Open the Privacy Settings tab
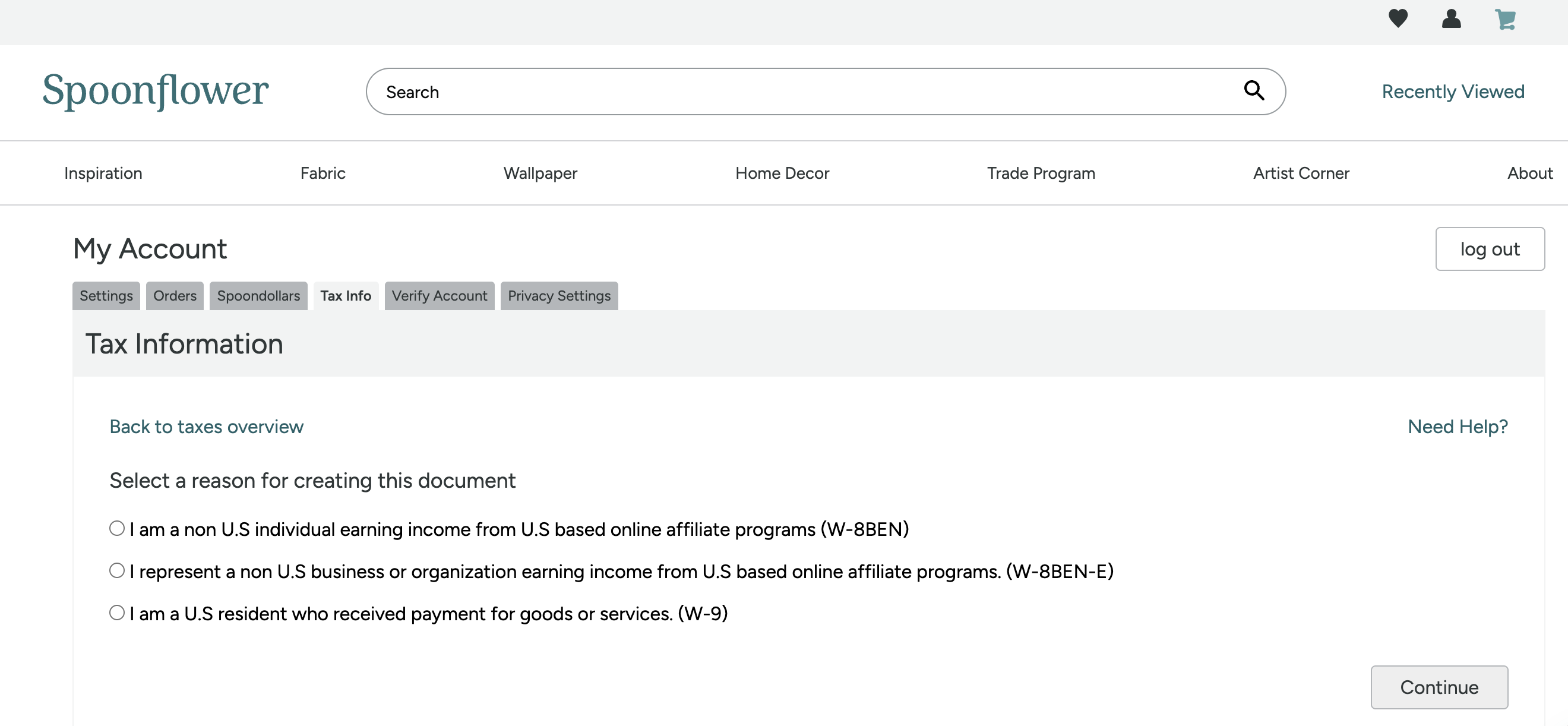 559,295
